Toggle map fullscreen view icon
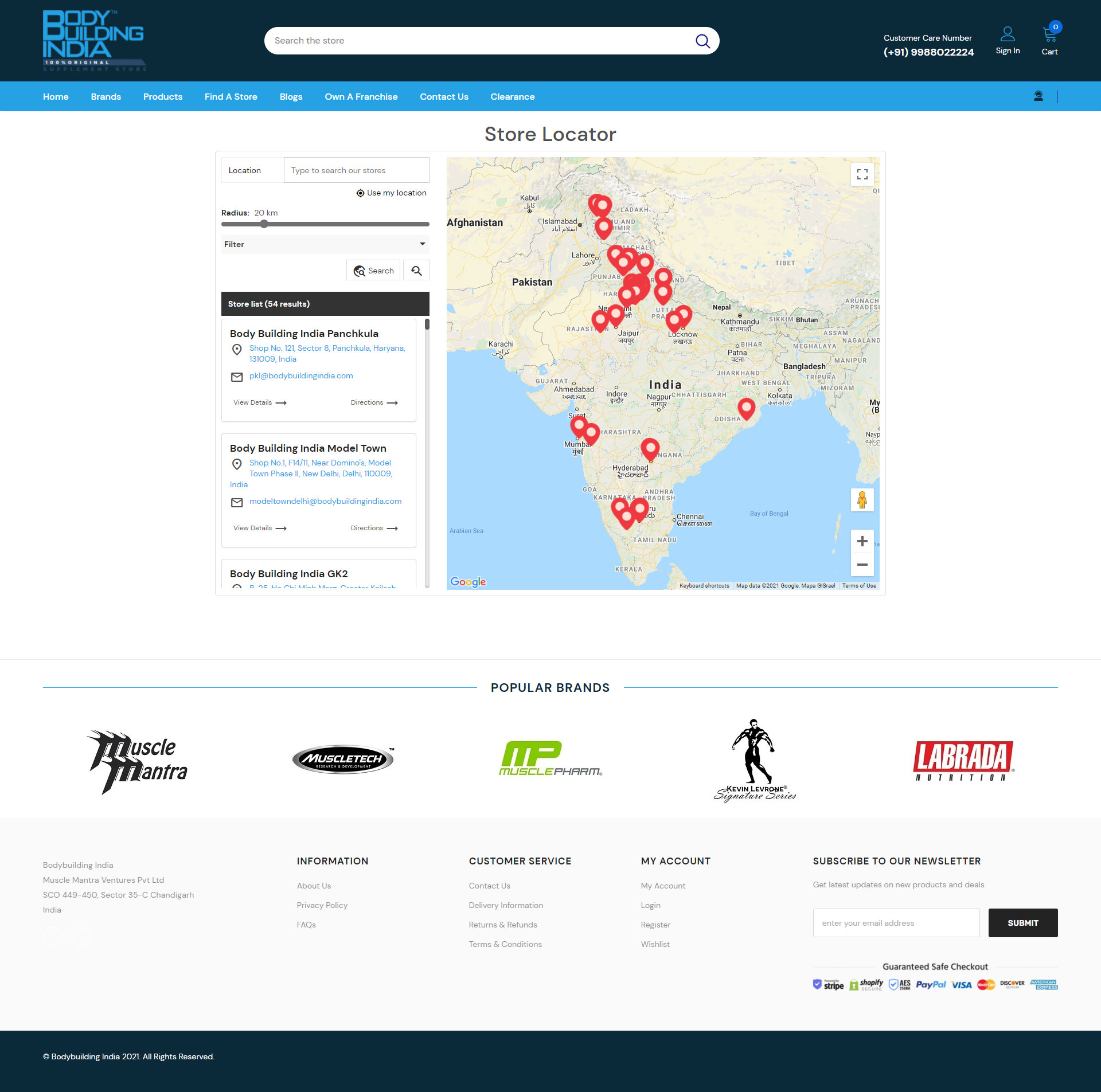The width and height of the screenshot is (1101, 1092). pyautogui.click(x=862, y=174)
